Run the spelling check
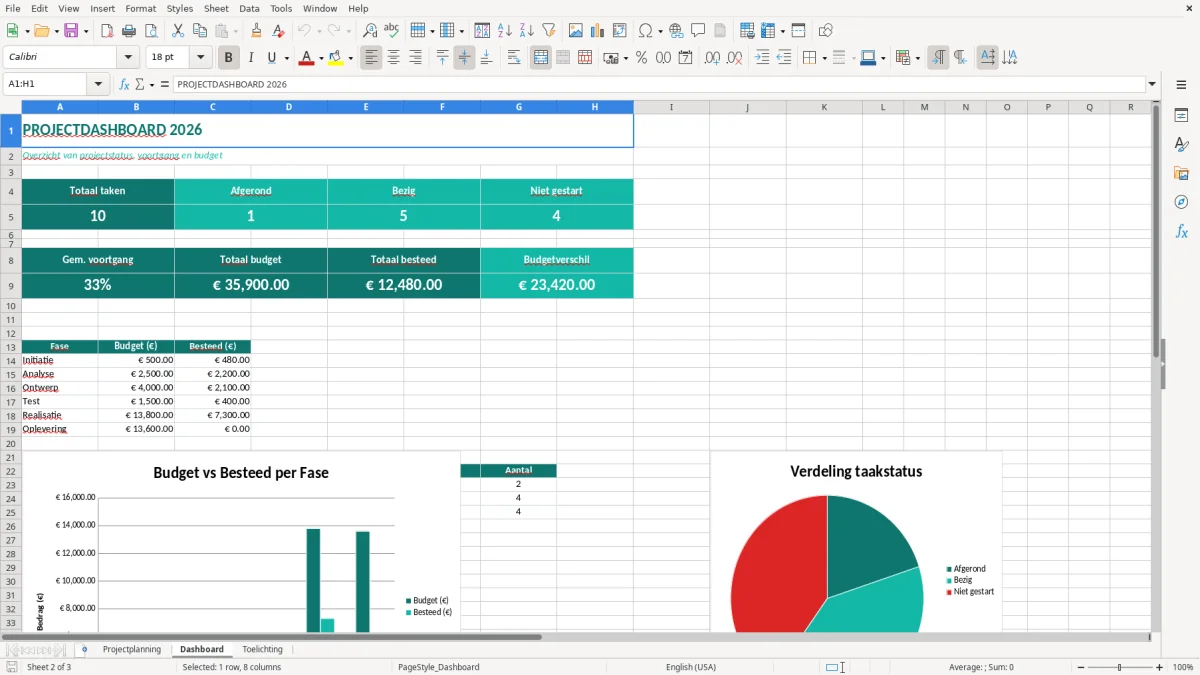 pyautogui.click(x=392, y=31)
